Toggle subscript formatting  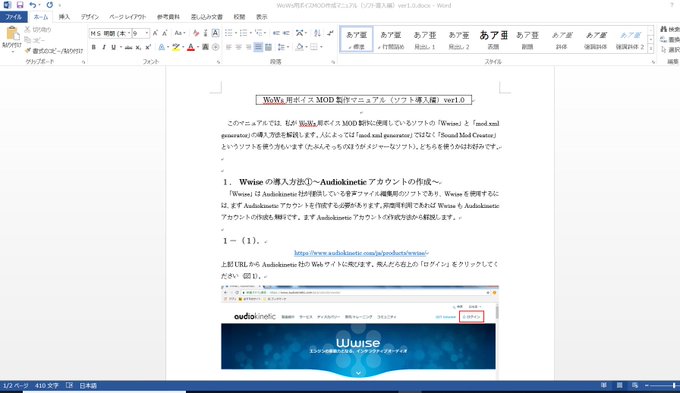(138, 47)
